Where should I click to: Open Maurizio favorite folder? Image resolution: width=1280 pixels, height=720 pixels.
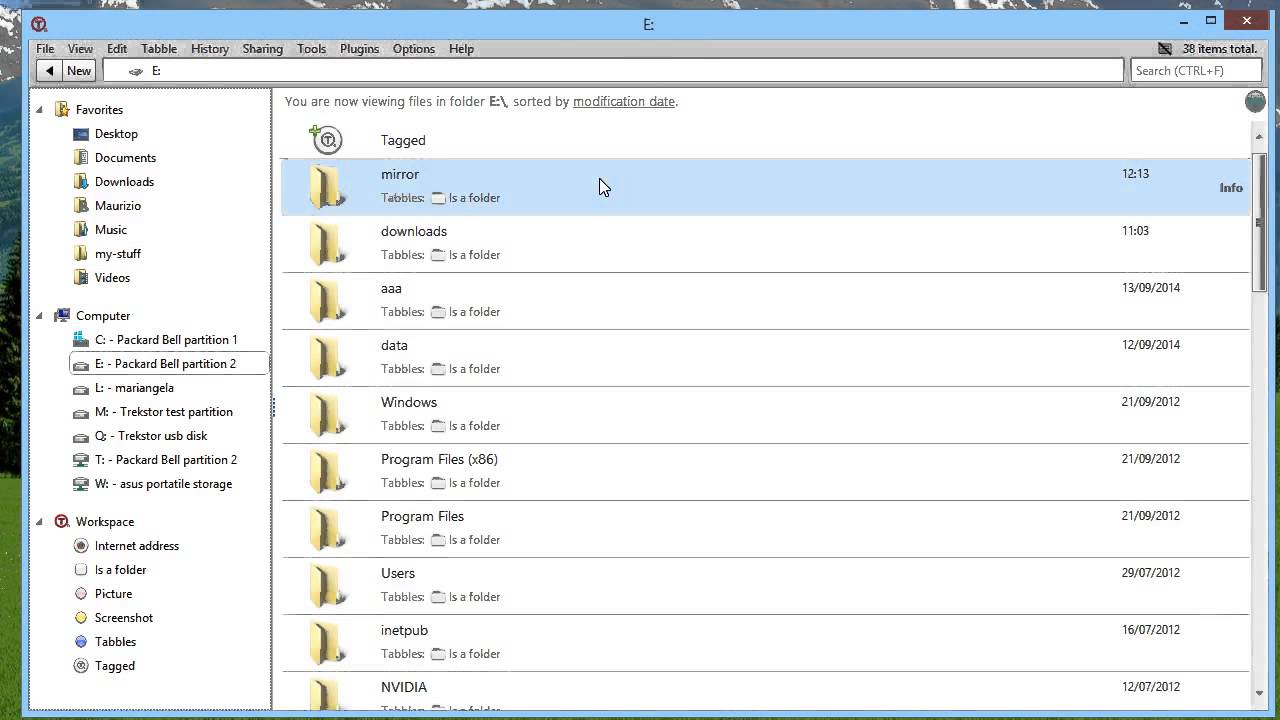(107, 205)
